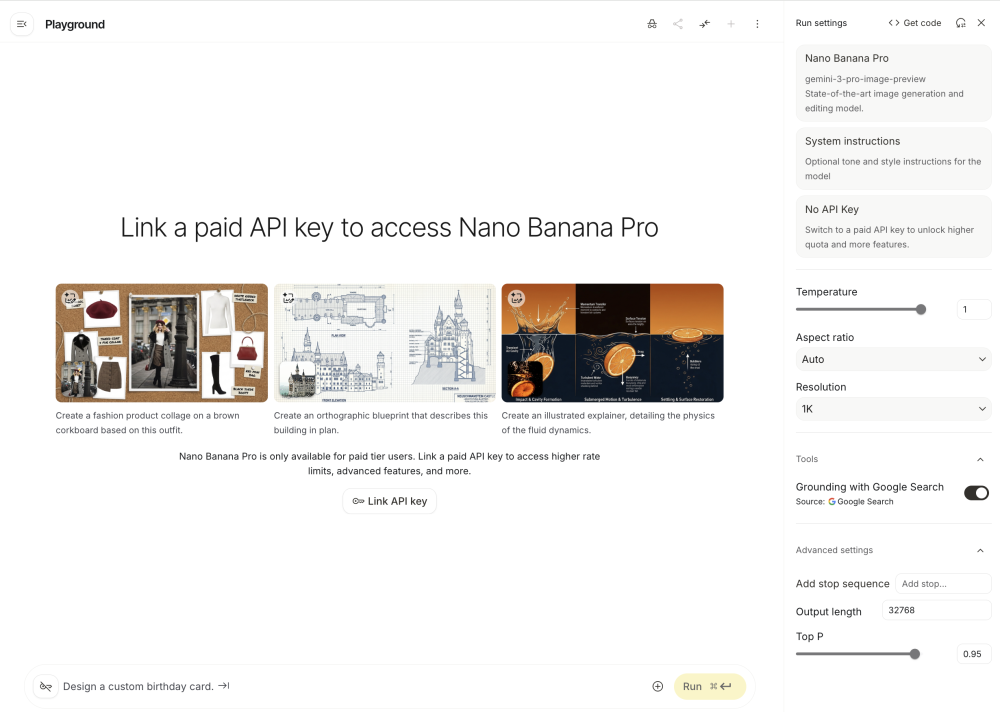
Task: Toggle the sidebar navigation menu icon
Action: (x=22, y=24)
